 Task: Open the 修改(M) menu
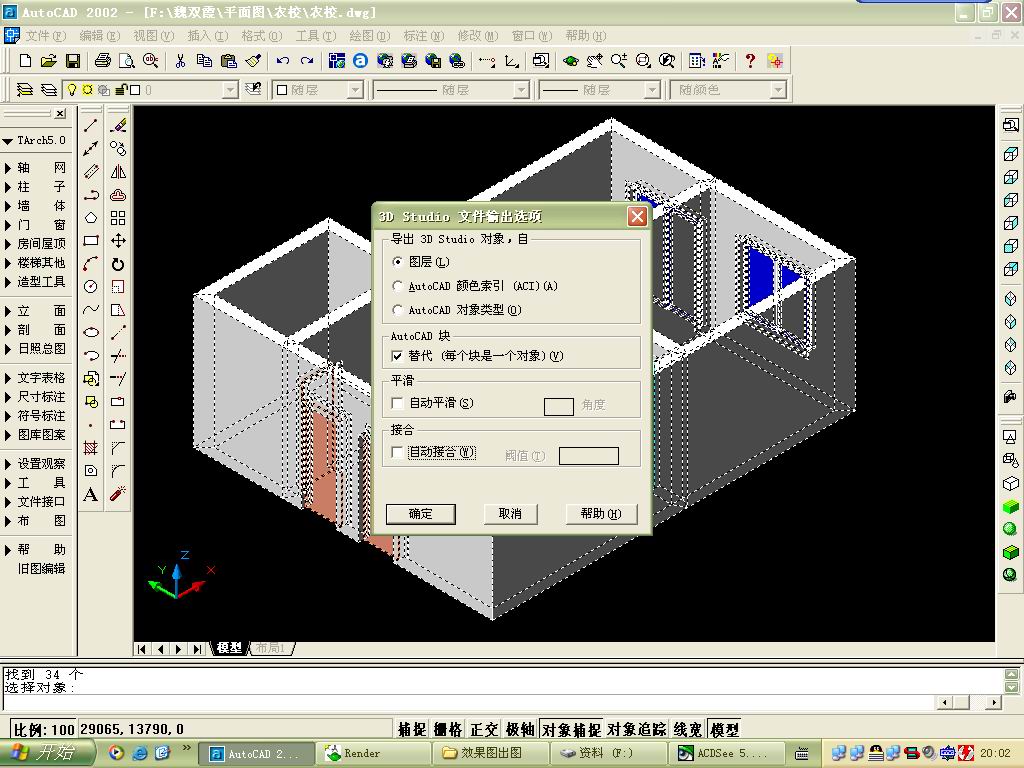[x=477, y=35]
